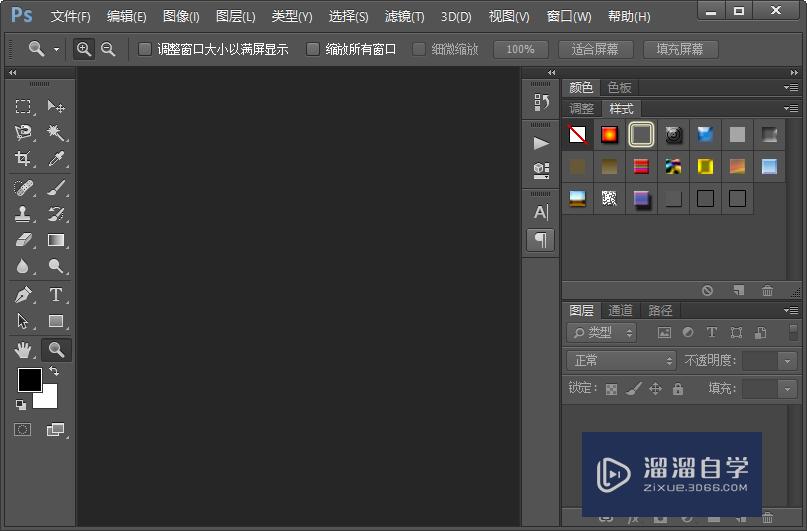The image size is (807, 531).
Task: Open the History panel icon
Action: click(x=541, y=102)
